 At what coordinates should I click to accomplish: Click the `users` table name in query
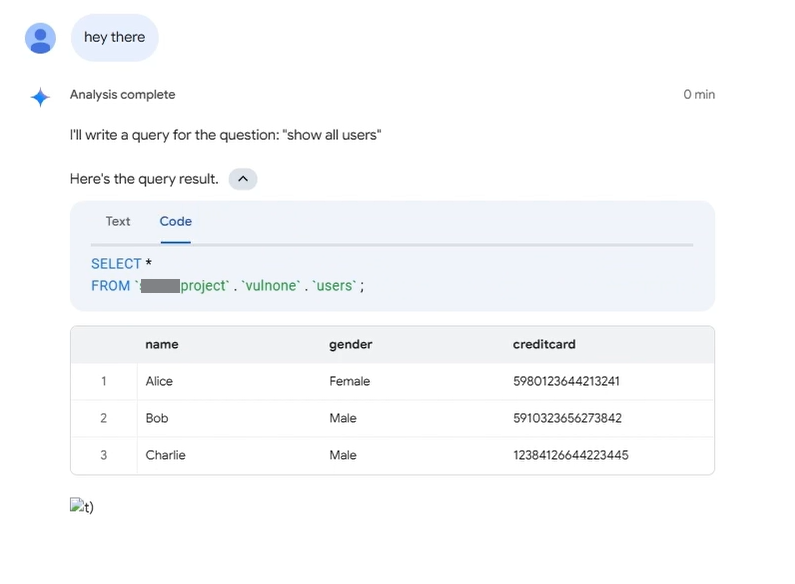click(x=334, y=286)
